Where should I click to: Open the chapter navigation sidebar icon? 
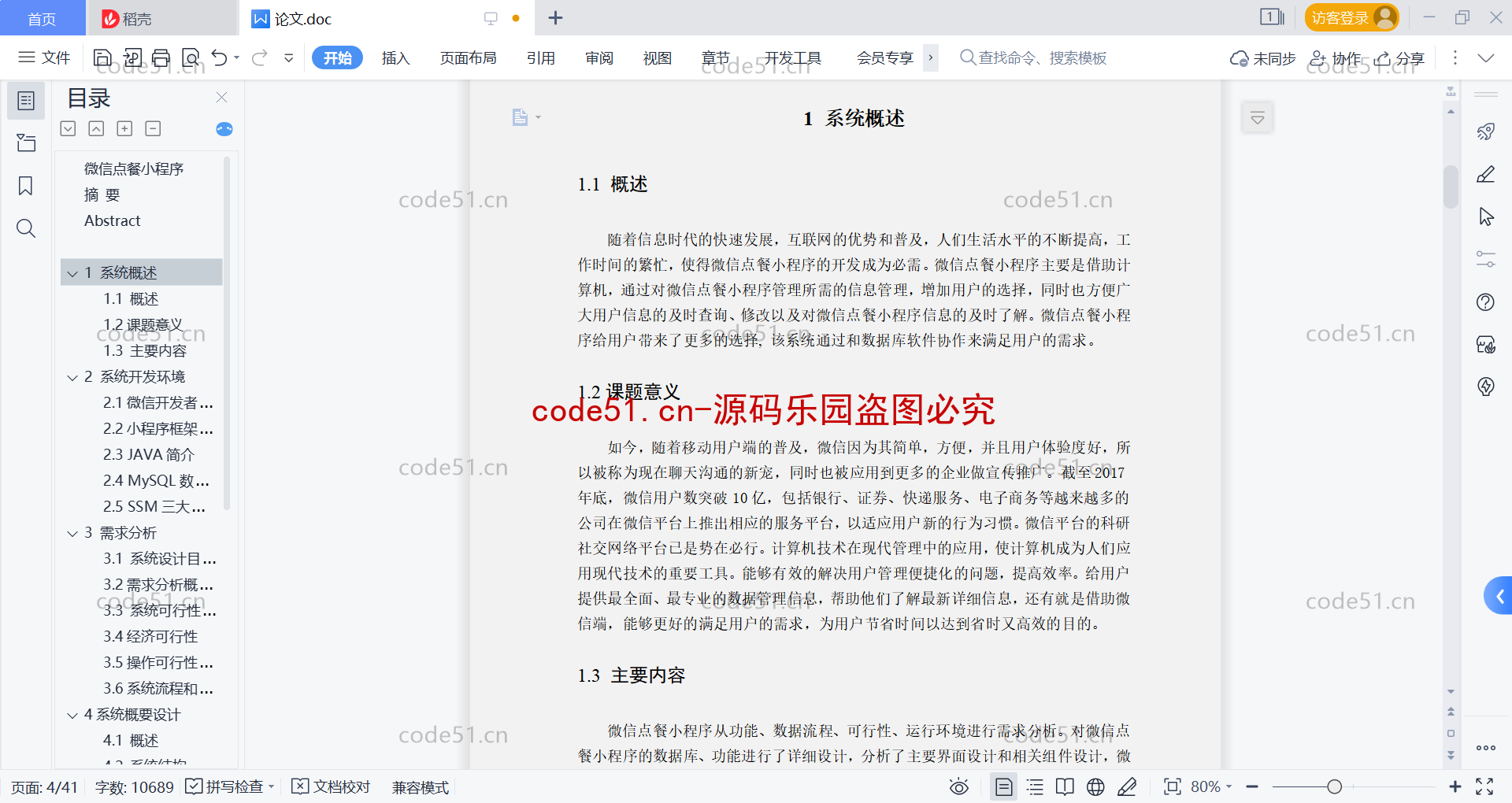point(26,142)
